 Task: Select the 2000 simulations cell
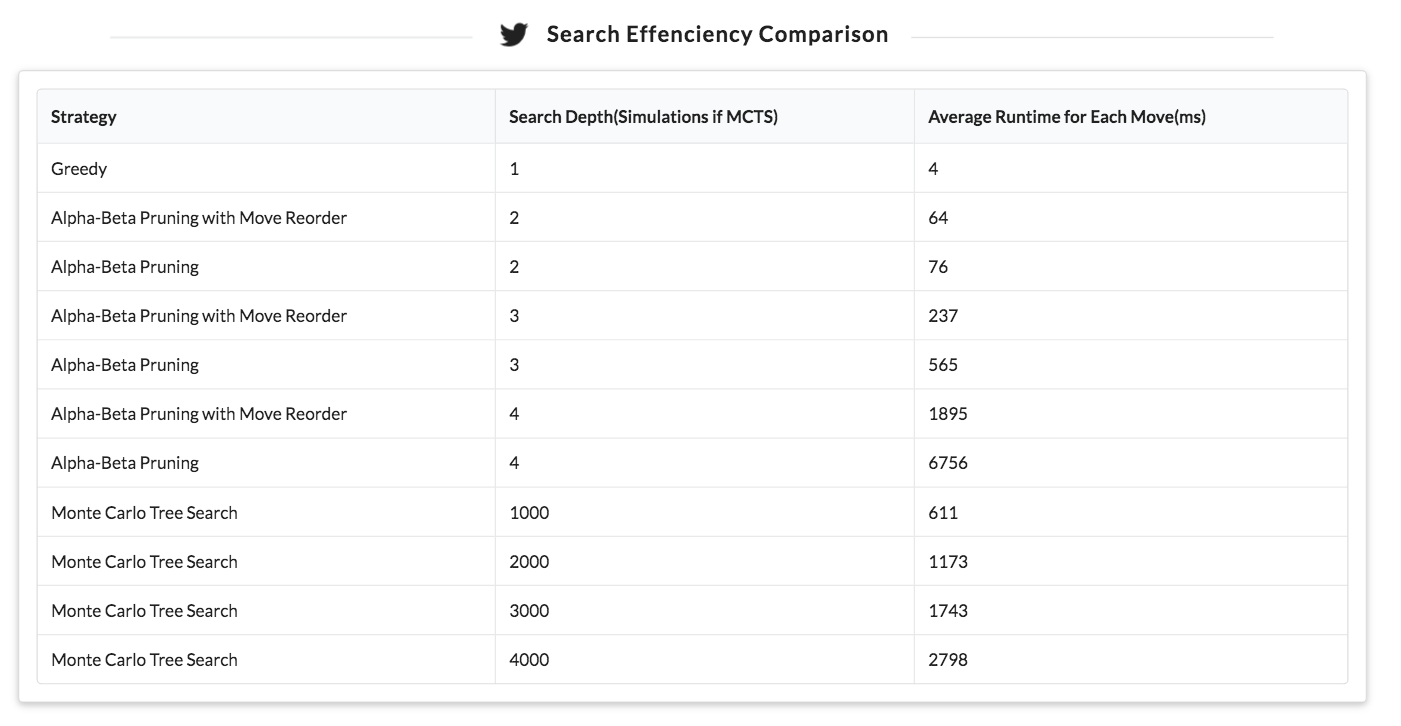point(529,562)
